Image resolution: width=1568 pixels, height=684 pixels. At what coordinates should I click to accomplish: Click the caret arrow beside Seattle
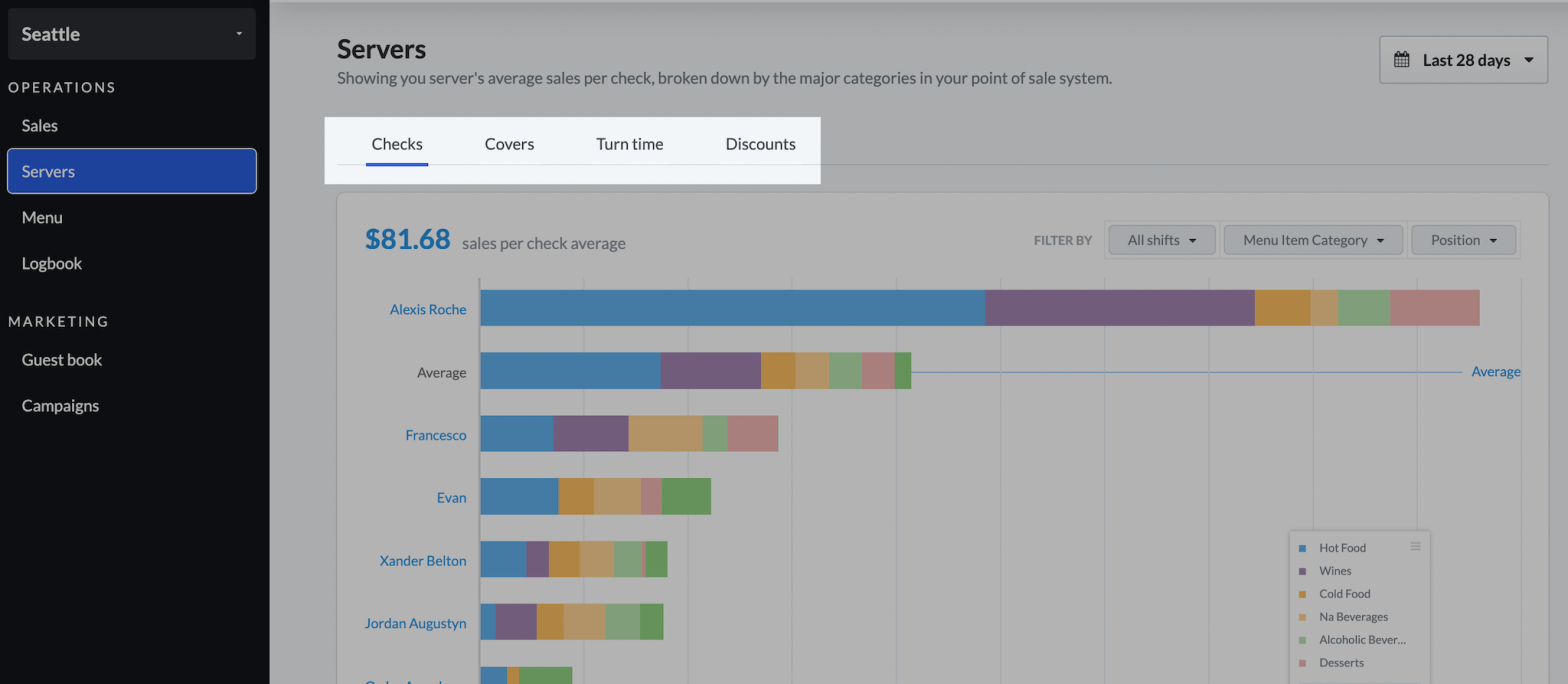(x=239, y=34)
